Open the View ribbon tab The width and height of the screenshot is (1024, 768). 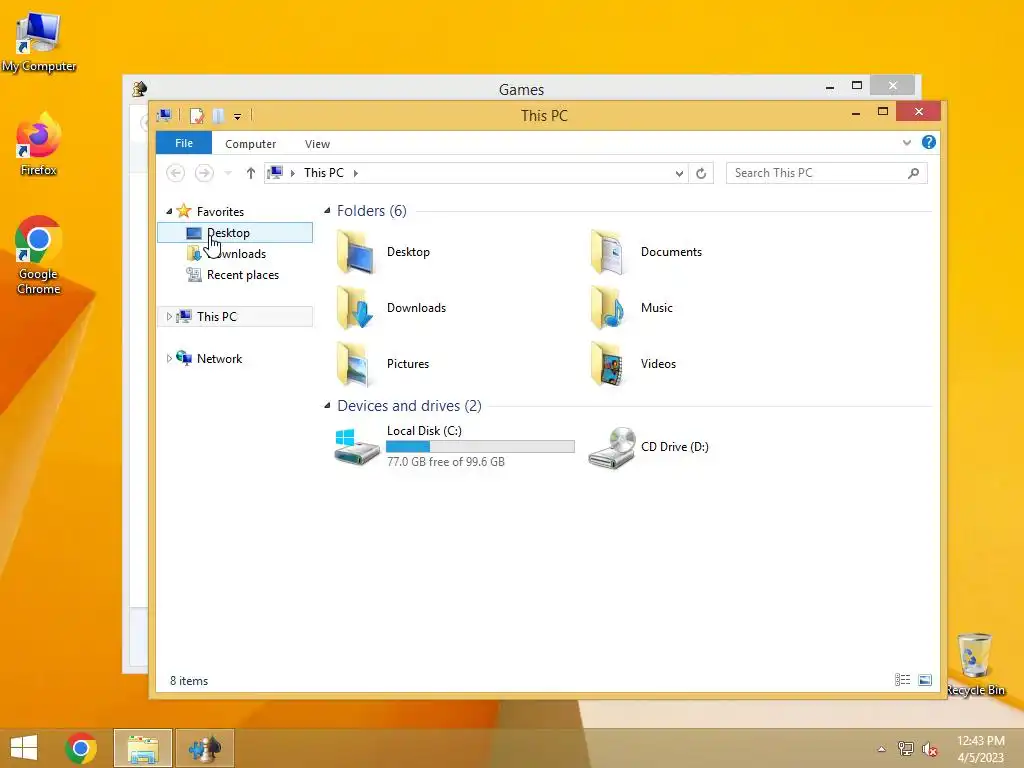coord(317,144)
